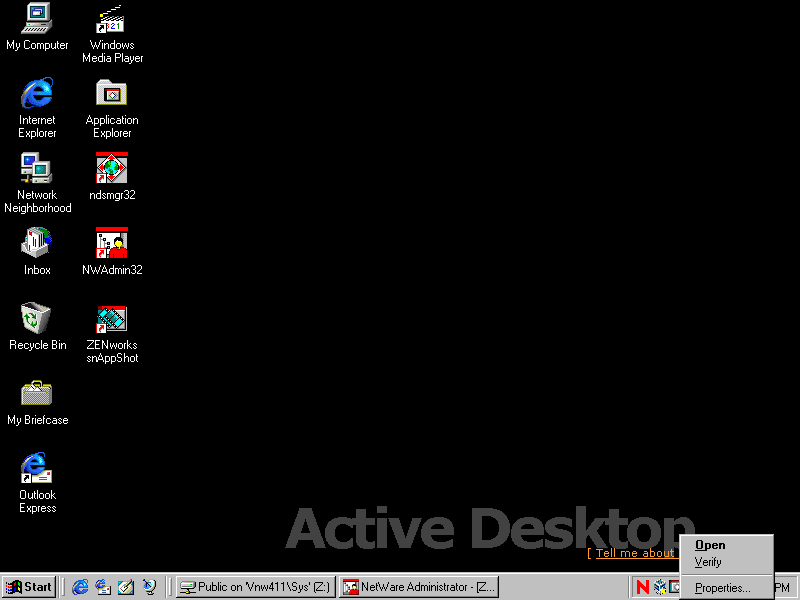Viewport: 800px width, 600px height.
Task: Choose Open in the context menu
Action: click(x=727, y=545)
